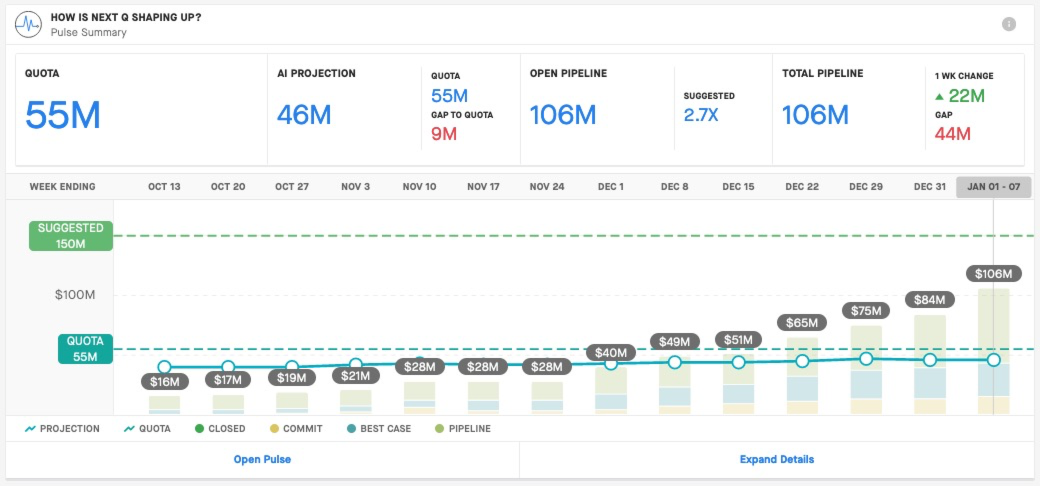Open the info icon in header
Screen dimensions: 1040x486
click(1009, 24)
